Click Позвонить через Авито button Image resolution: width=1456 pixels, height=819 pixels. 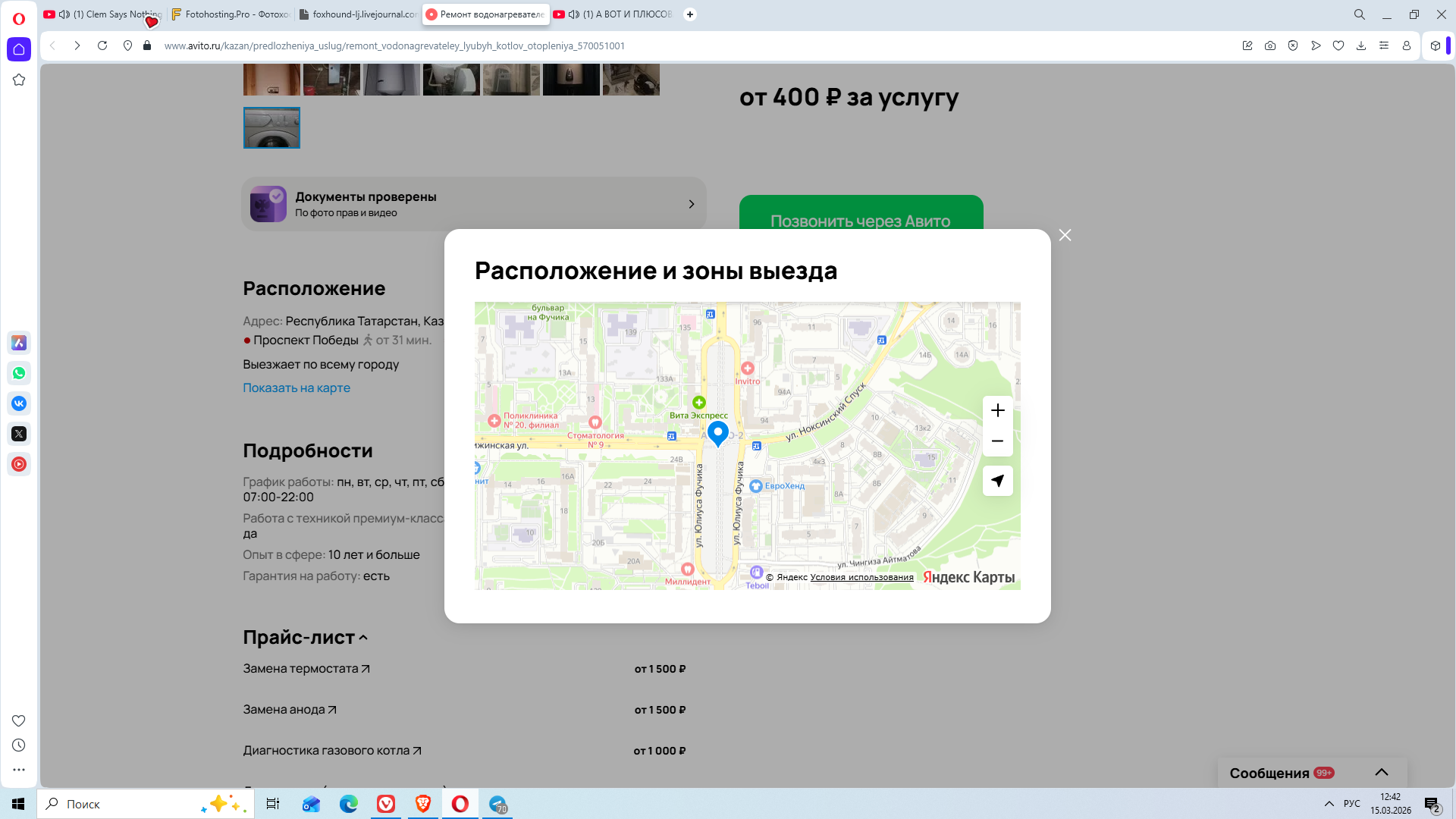click(861, 216)
